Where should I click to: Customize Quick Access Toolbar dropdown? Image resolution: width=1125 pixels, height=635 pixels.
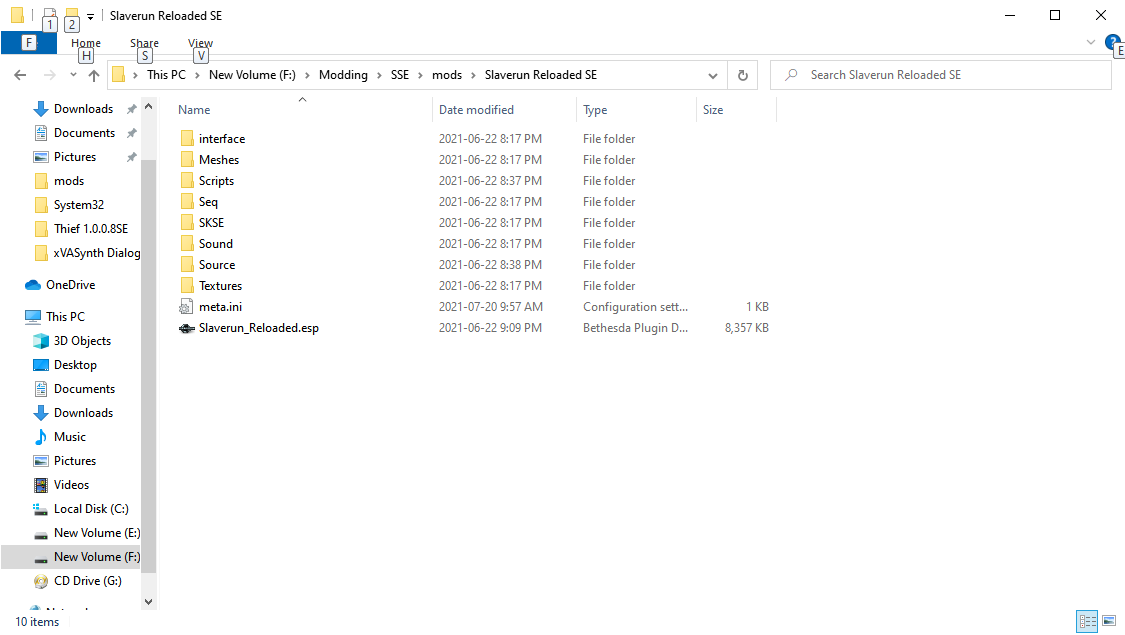(x=90, y=16)
